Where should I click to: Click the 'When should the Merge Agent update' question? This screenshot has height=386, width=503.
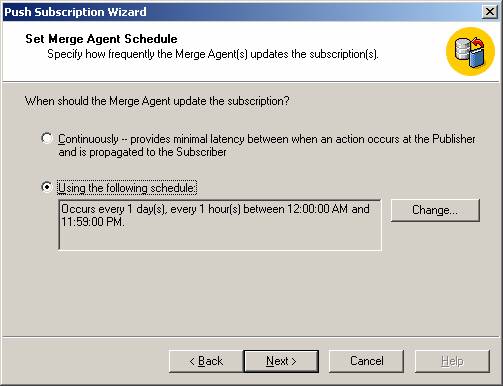(x=157, y=101)
